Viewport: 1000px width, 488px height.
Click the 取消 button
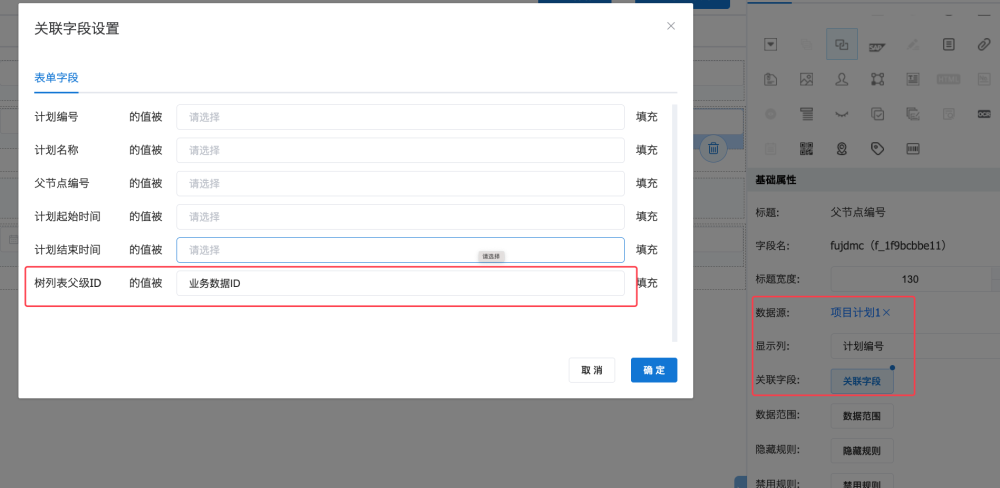pyautogui.click(x=591, y=370)
